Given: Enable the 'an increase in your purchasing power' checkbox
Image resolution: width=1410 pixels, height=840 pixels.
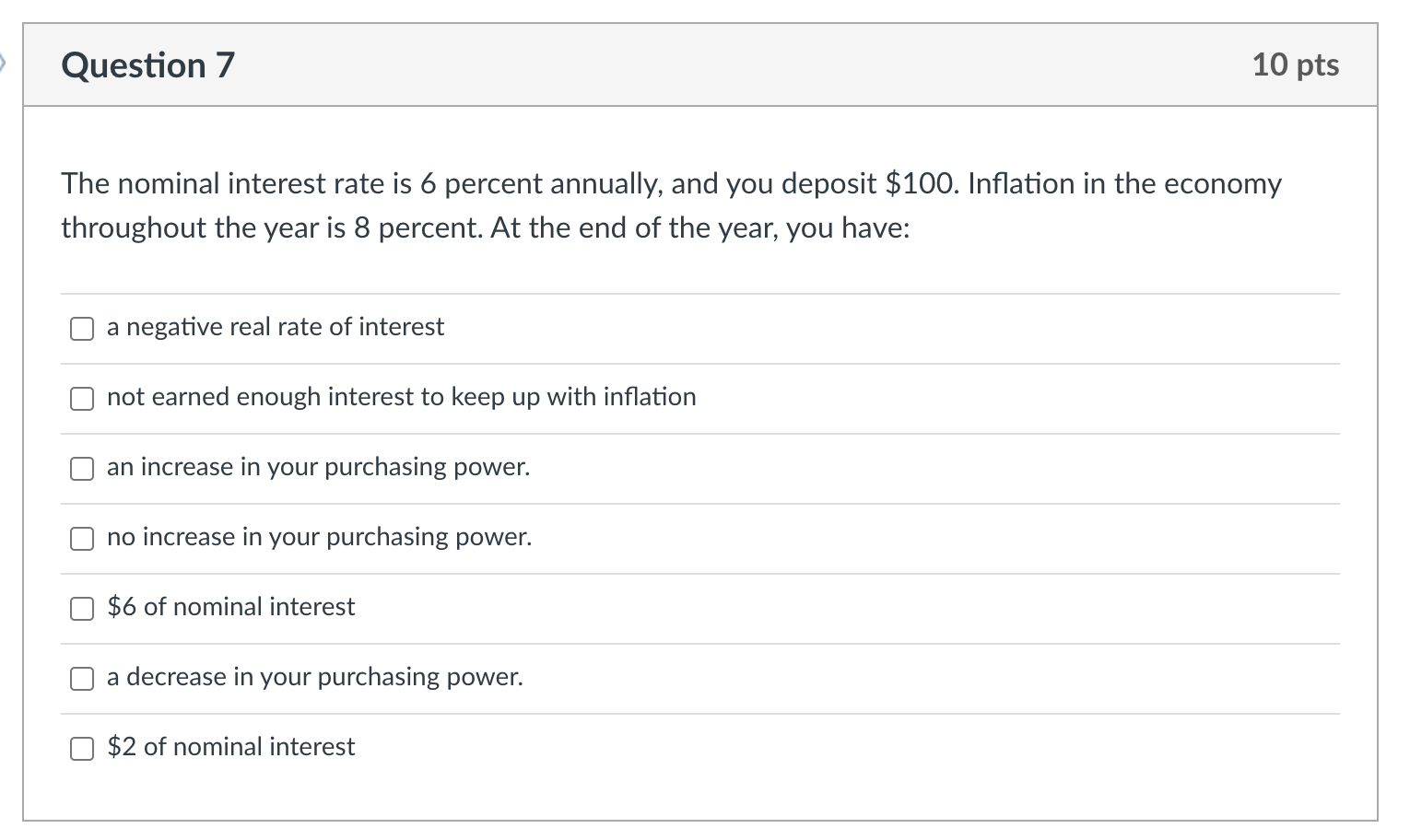Looking at the screenshot, I should pyautogui.click(x=82, y=469).
